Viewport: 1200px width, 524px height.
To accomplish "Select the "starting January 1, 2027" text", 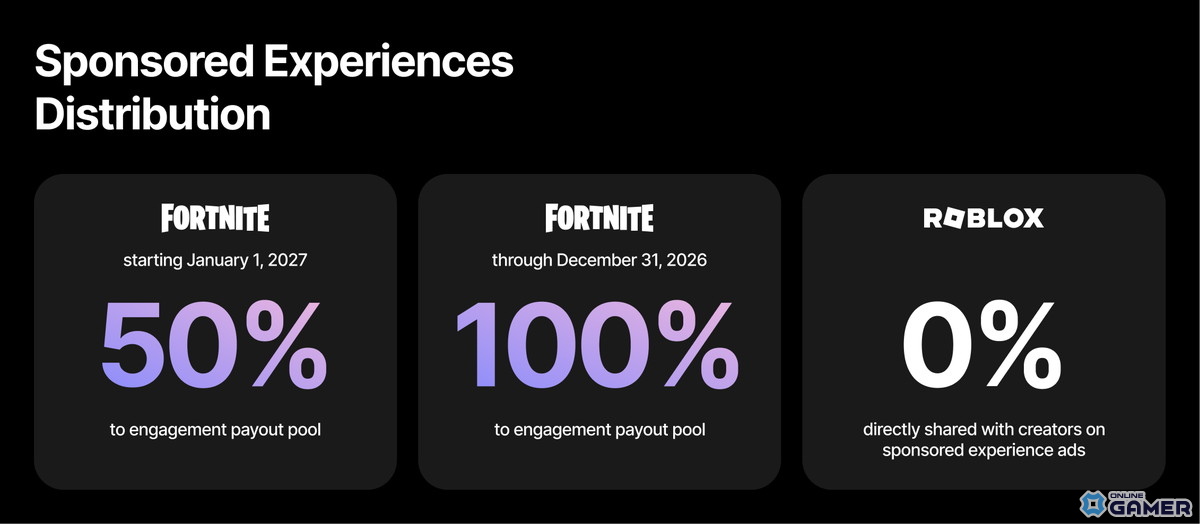I will coord(215,260).
